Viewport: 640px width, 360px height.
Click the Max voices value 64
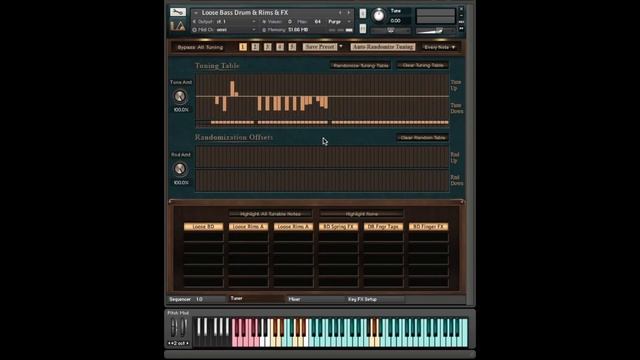(x=318, y=21)
